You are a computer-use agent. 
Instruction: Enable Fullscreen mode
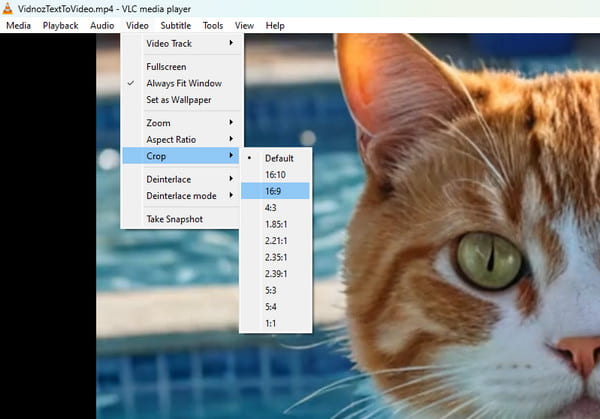(168, 66)
